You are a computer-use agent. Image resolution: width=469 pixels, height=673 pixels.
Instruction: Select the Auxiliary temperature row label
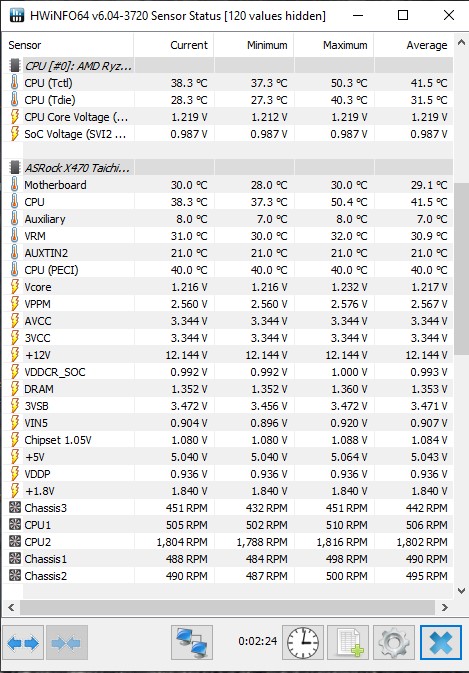point(45,219)
